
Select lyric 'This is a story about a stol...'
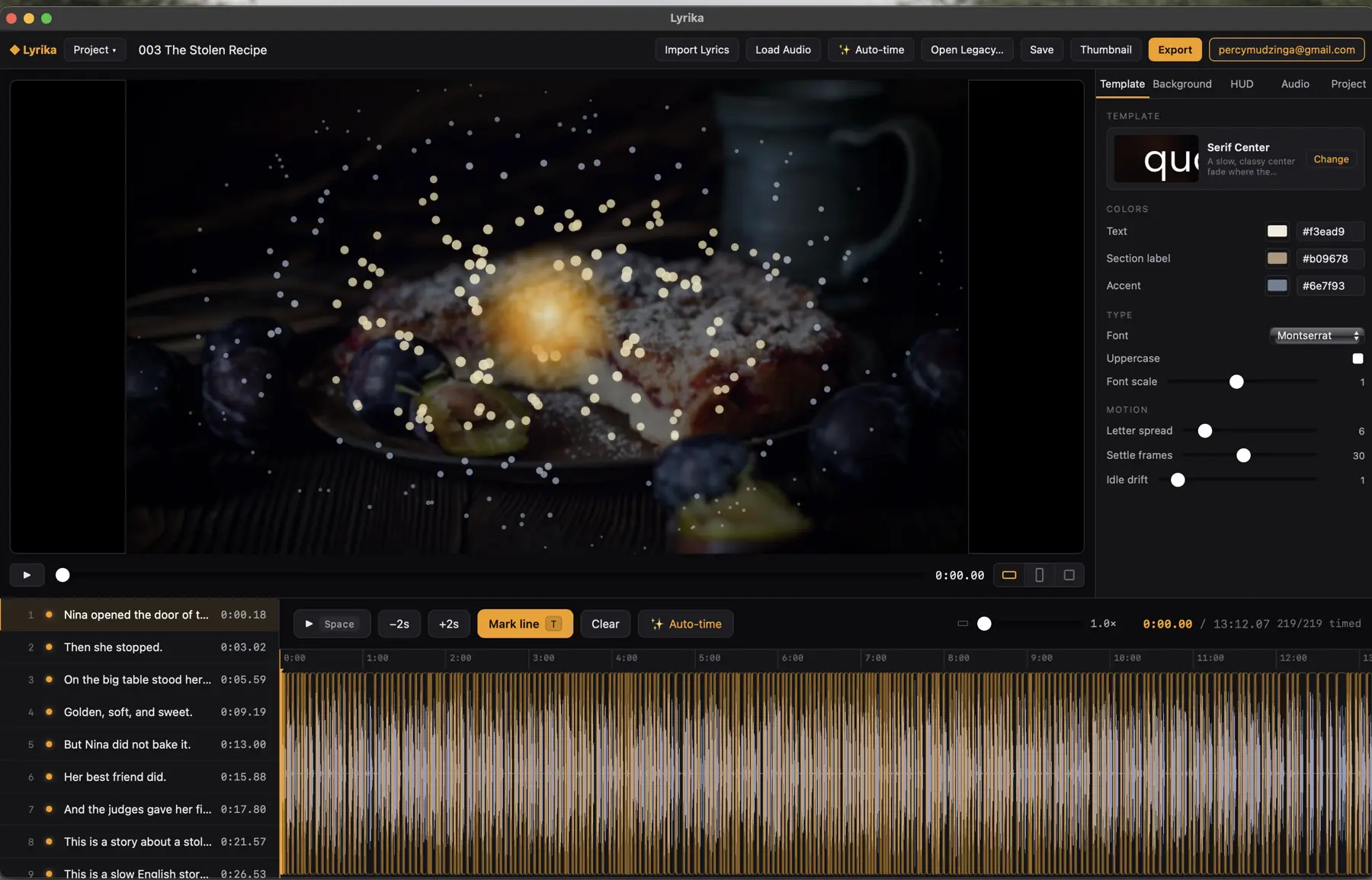(x=138, y=842)
